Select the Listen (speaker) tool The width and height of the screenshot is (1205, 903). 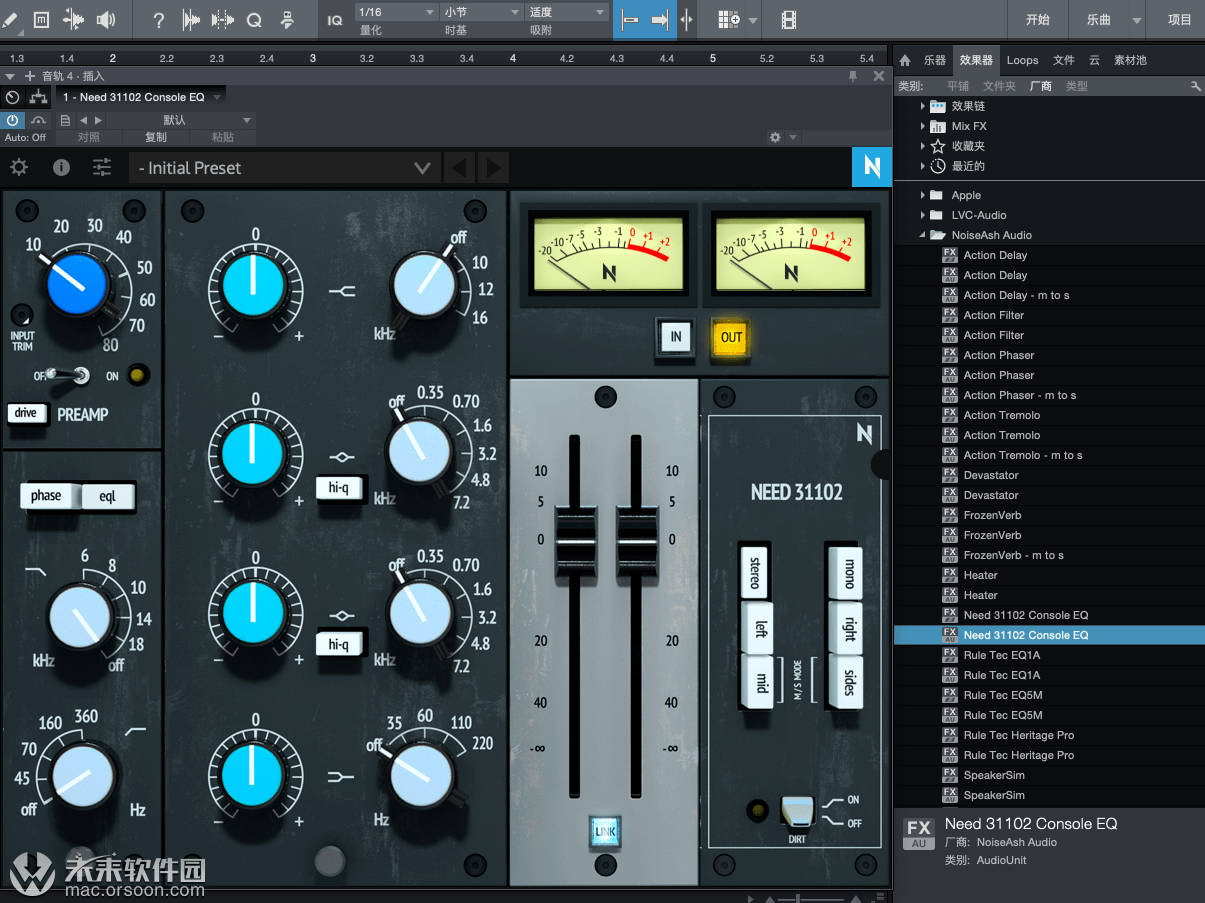[106, 19]
